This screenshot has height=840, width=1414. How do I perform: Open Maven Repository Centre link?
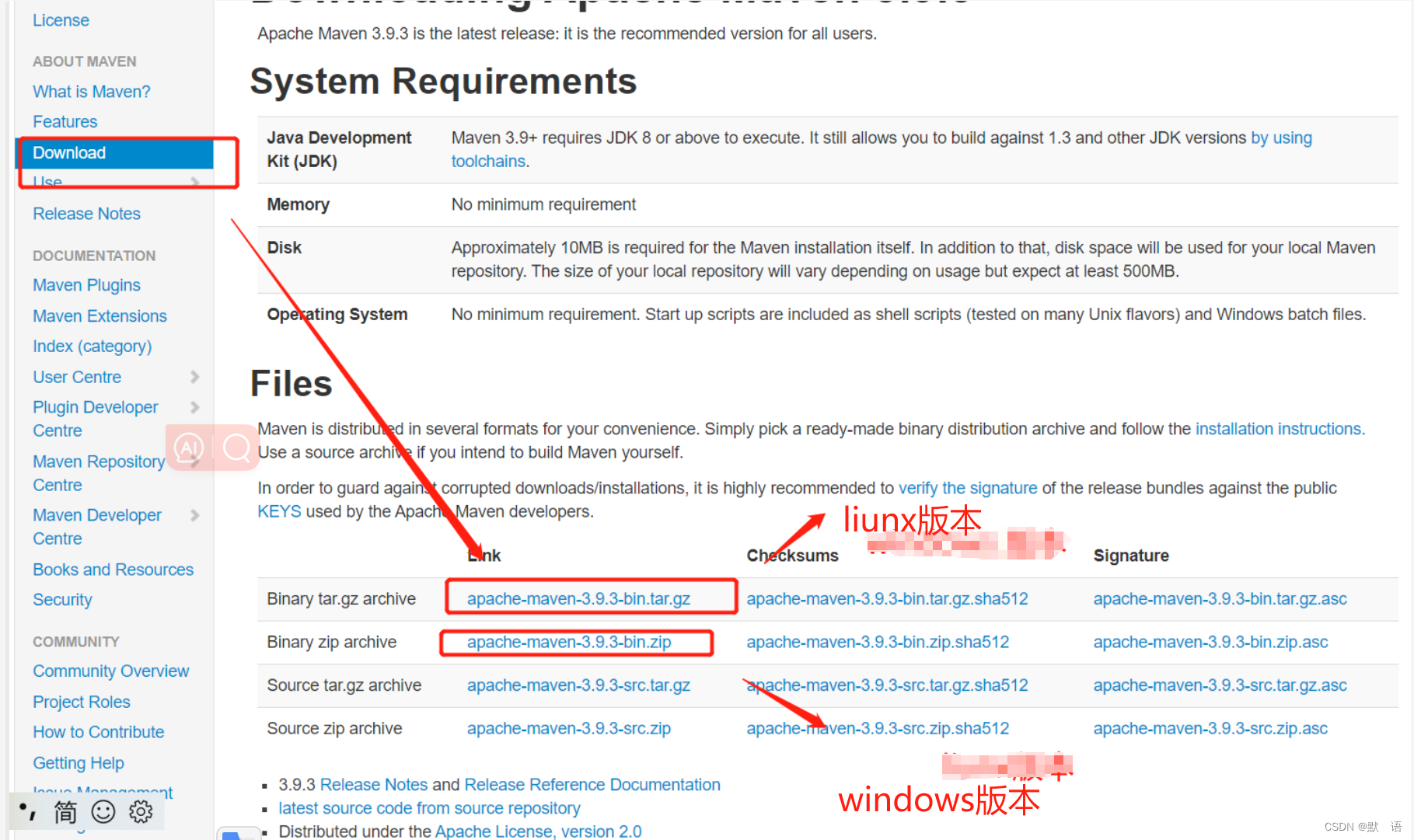click(99, 473)
